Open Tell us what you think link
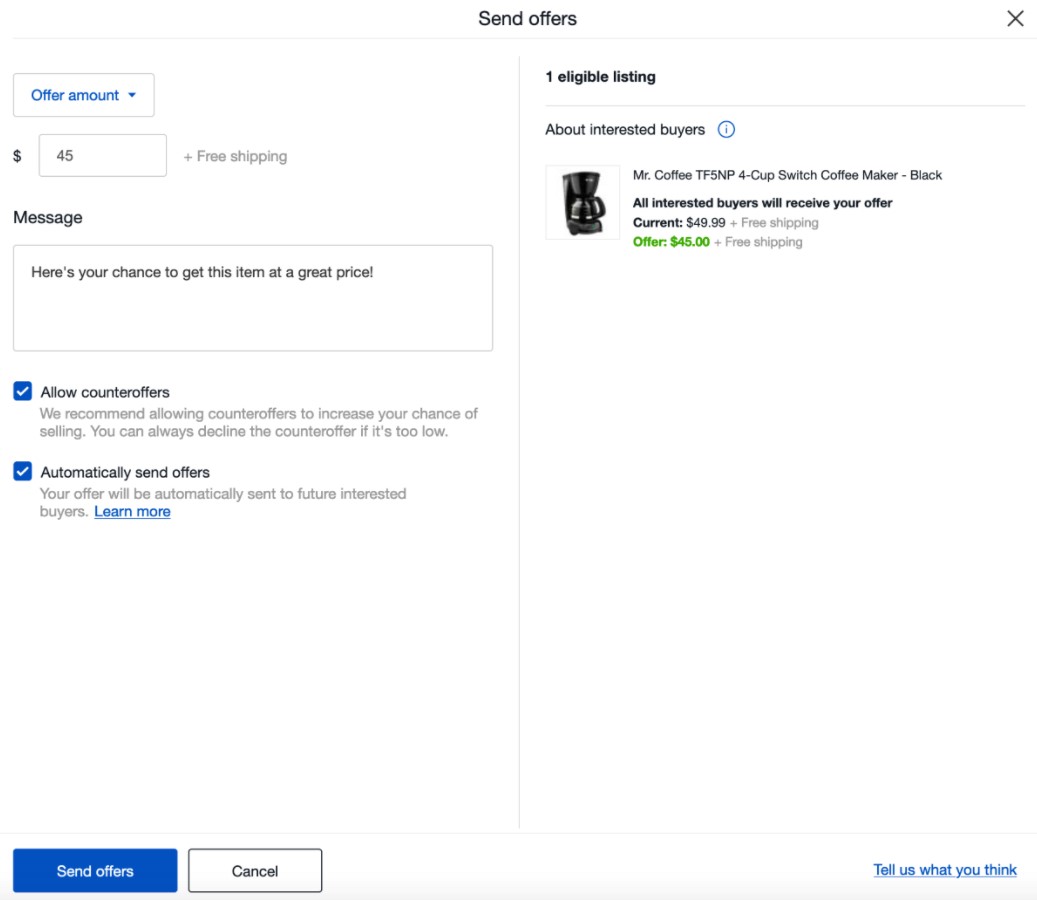This screenshot has width=1037, height=900. click(944, 870)
